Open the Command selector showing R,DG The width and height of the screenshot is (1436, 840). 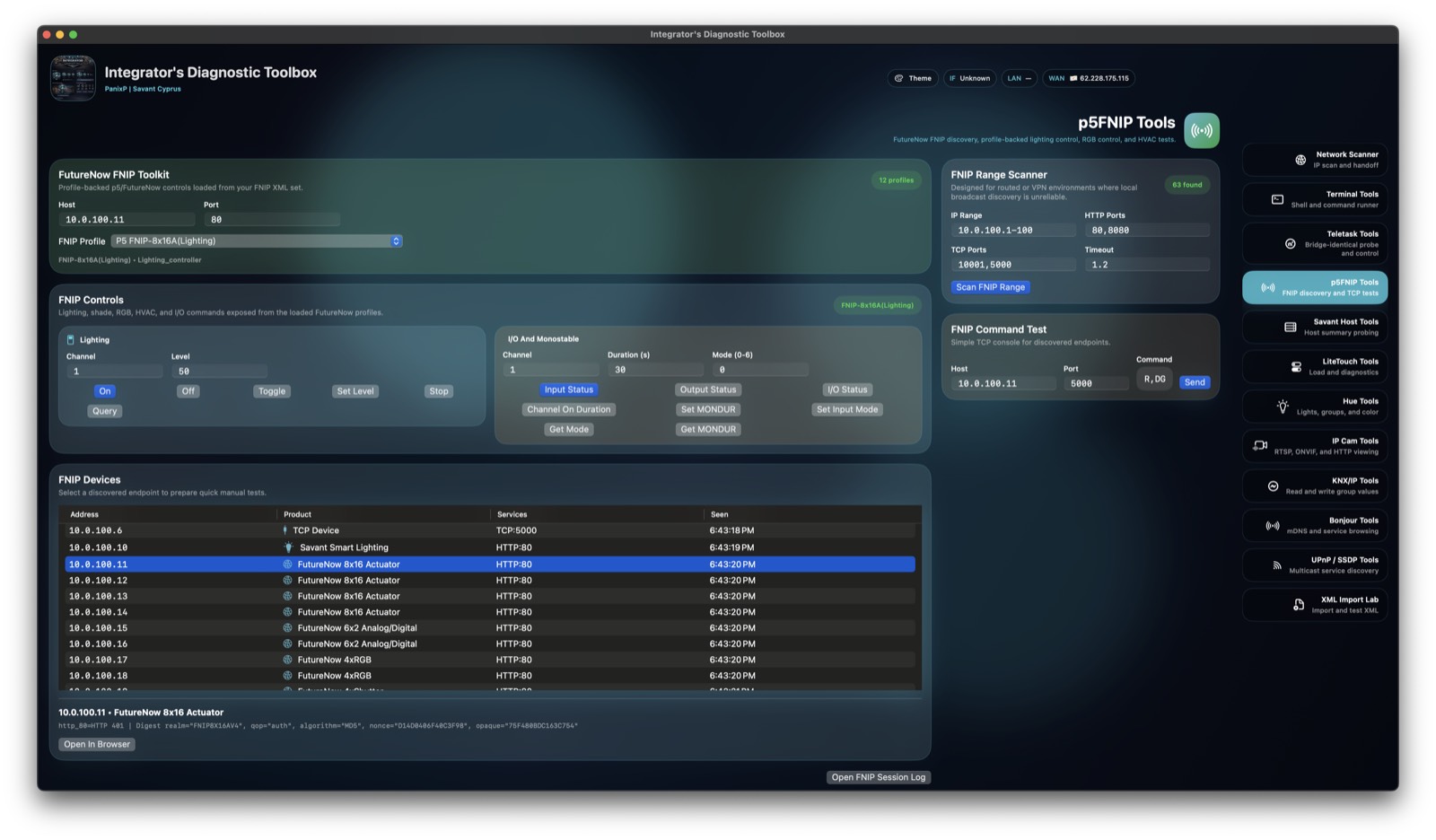pyautogui.click(x=1154, y=379)
